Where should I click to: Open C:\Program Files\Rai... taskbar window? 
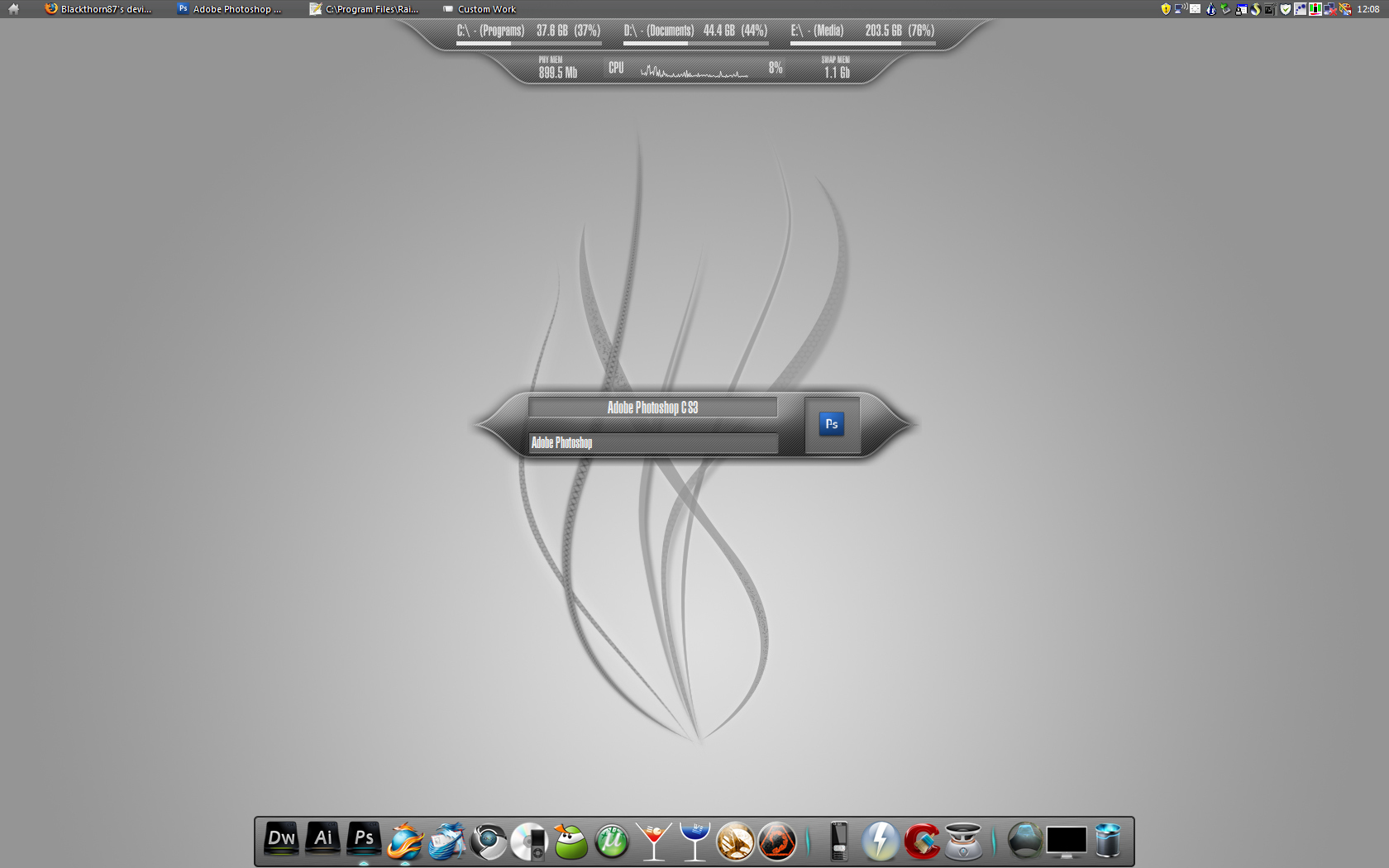[364, 9]
